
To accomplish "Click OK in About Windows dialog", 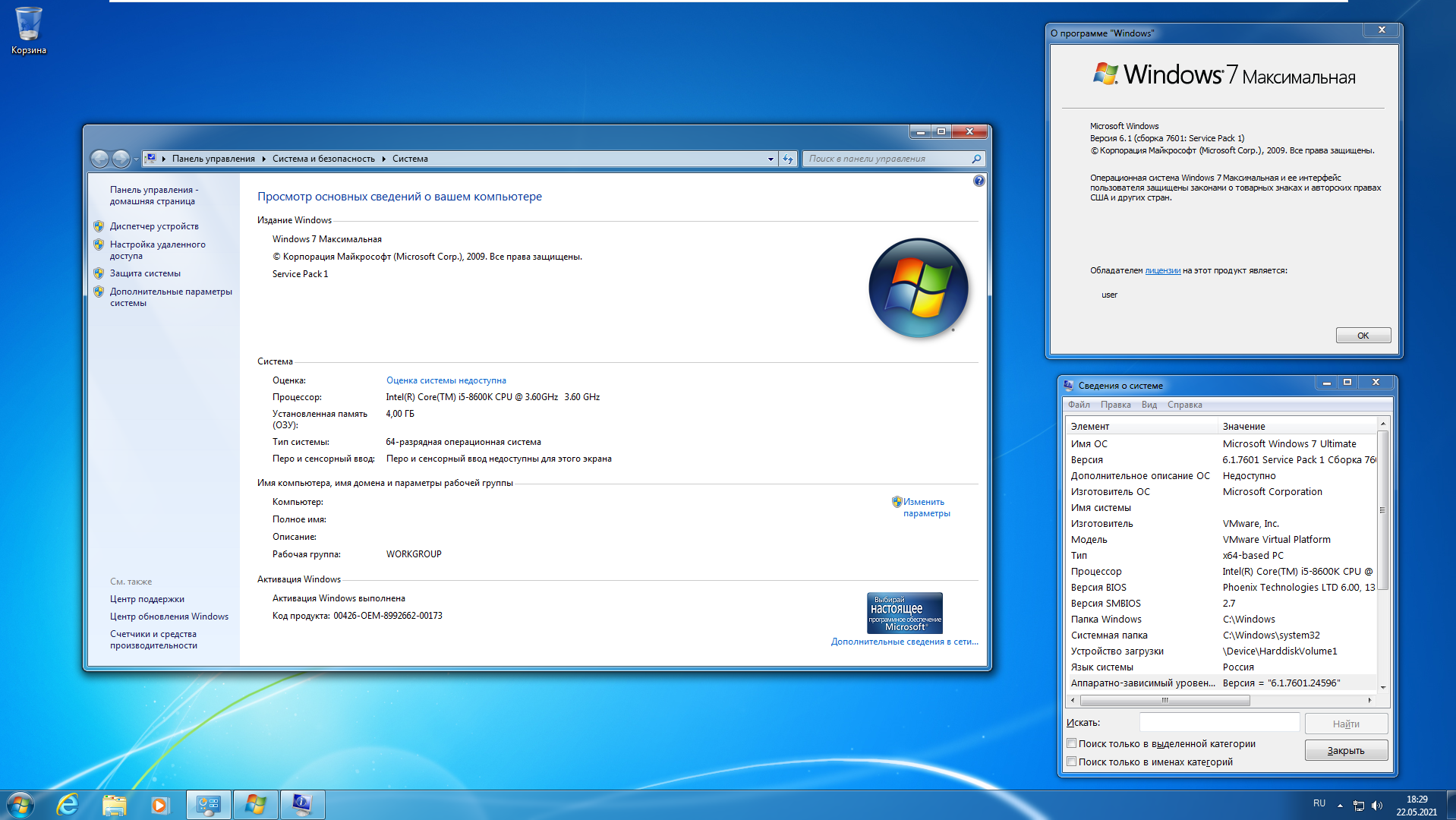I will pyautogui.click(x=1363, y=336).
